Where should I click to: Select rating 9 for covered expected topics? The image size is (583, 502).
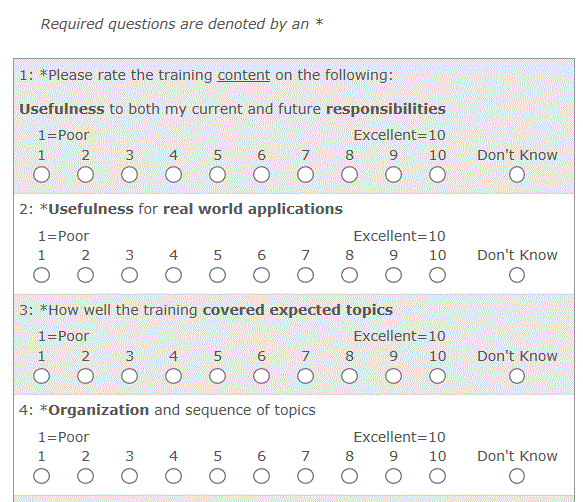pos(393,376)
